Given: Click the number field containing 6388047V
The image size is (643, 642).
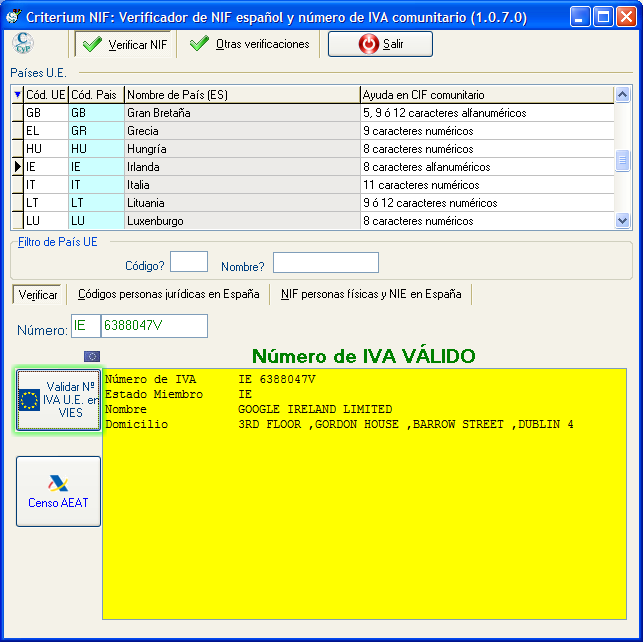Looking at the screenshot, I should click(154, 326).
